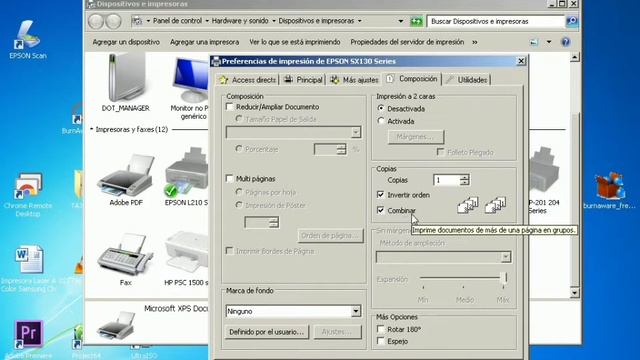Screen dimensions: 640x360
Task: Select the DOT_MANAGER device icon
Action: (126, 82)
